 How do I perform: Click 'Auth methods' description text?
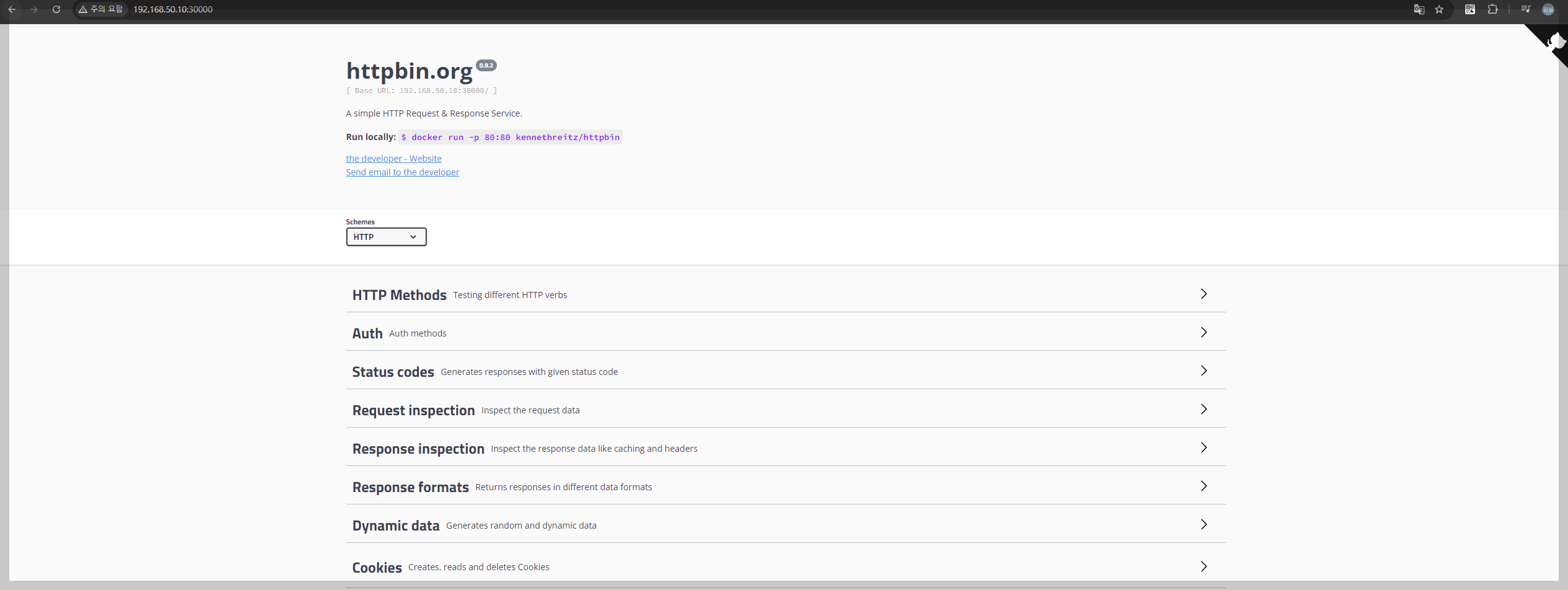click(x=418, y=333)
